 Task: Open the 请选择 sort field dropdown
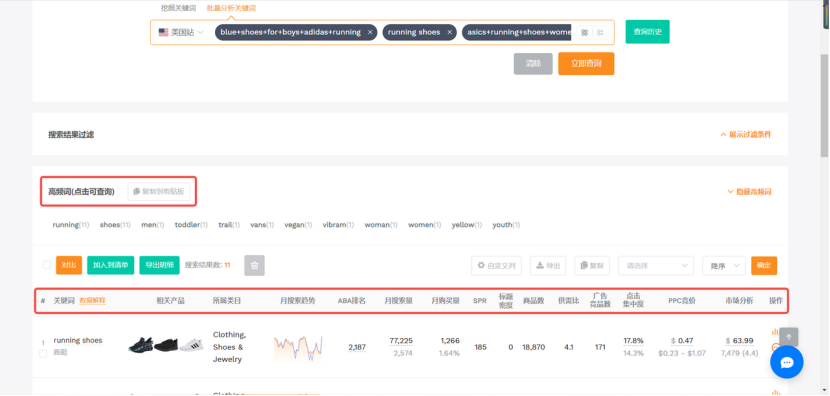tap(656, 265)
